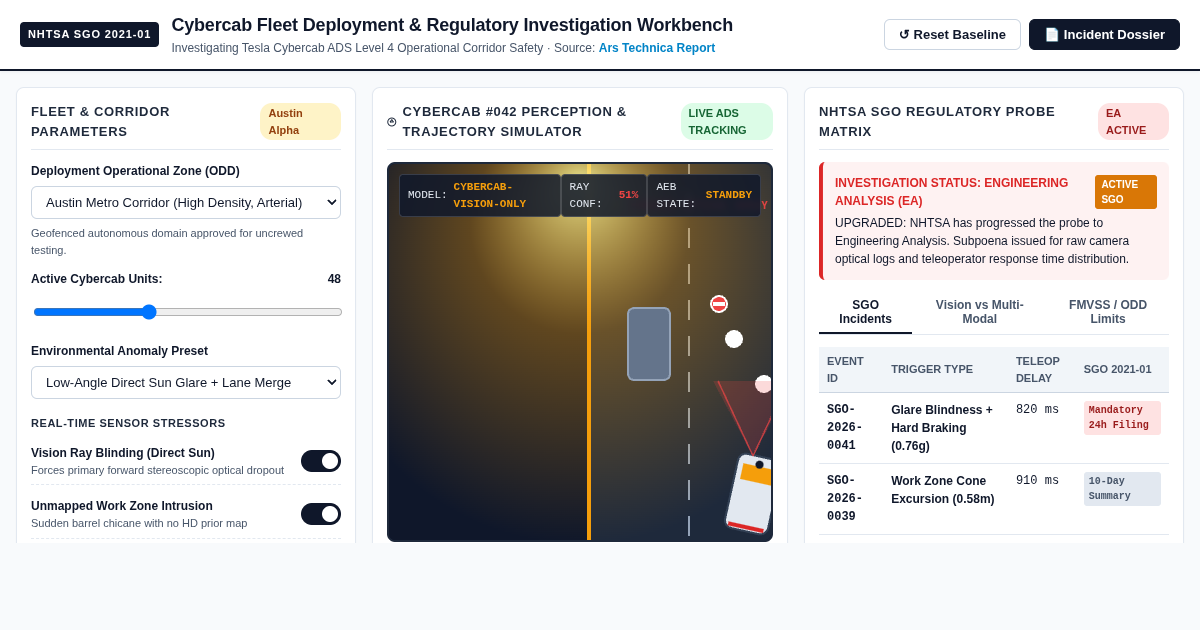Open the Ars Technica Report link

point(657,48)
